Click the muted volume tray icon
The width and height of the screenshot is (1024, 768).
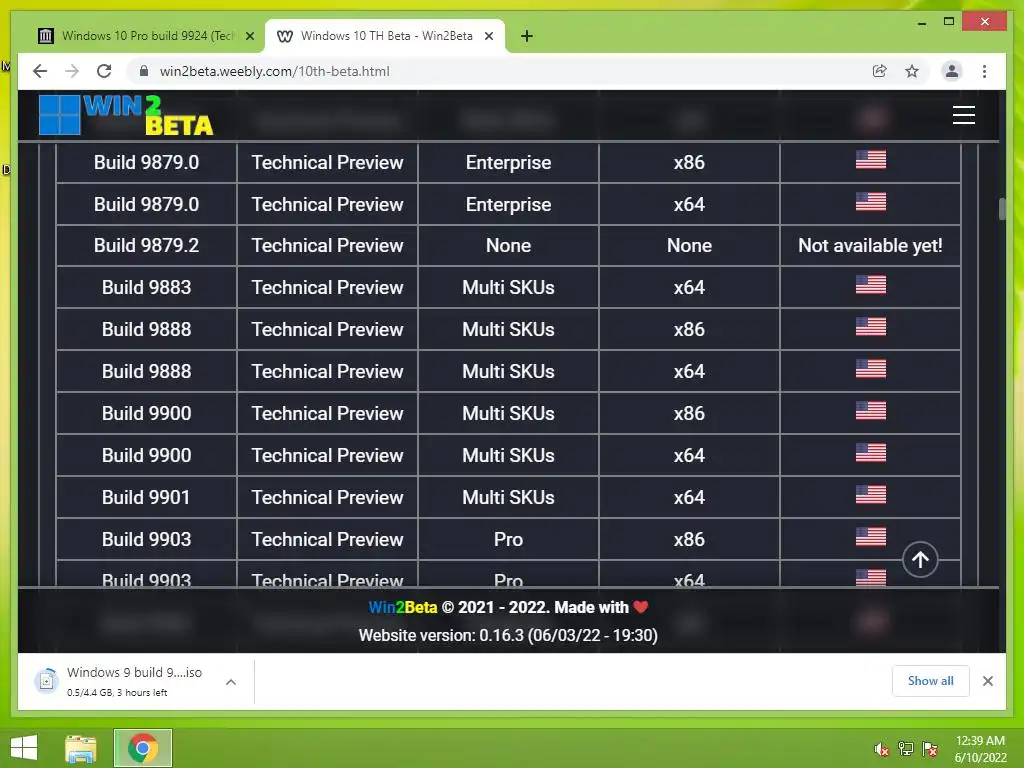point(882,749)
